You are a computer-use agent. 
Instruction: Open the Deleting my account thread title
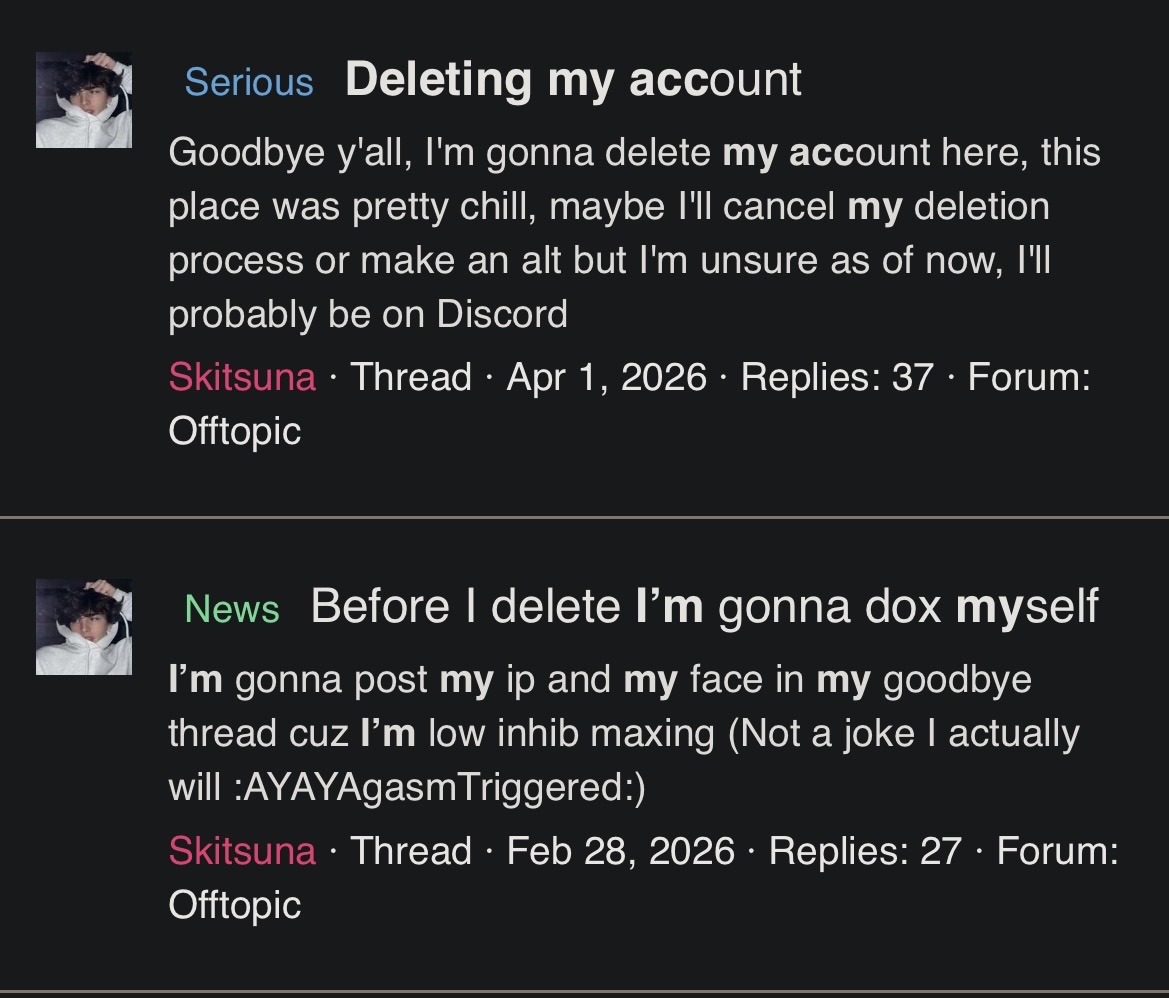(573, 80)
